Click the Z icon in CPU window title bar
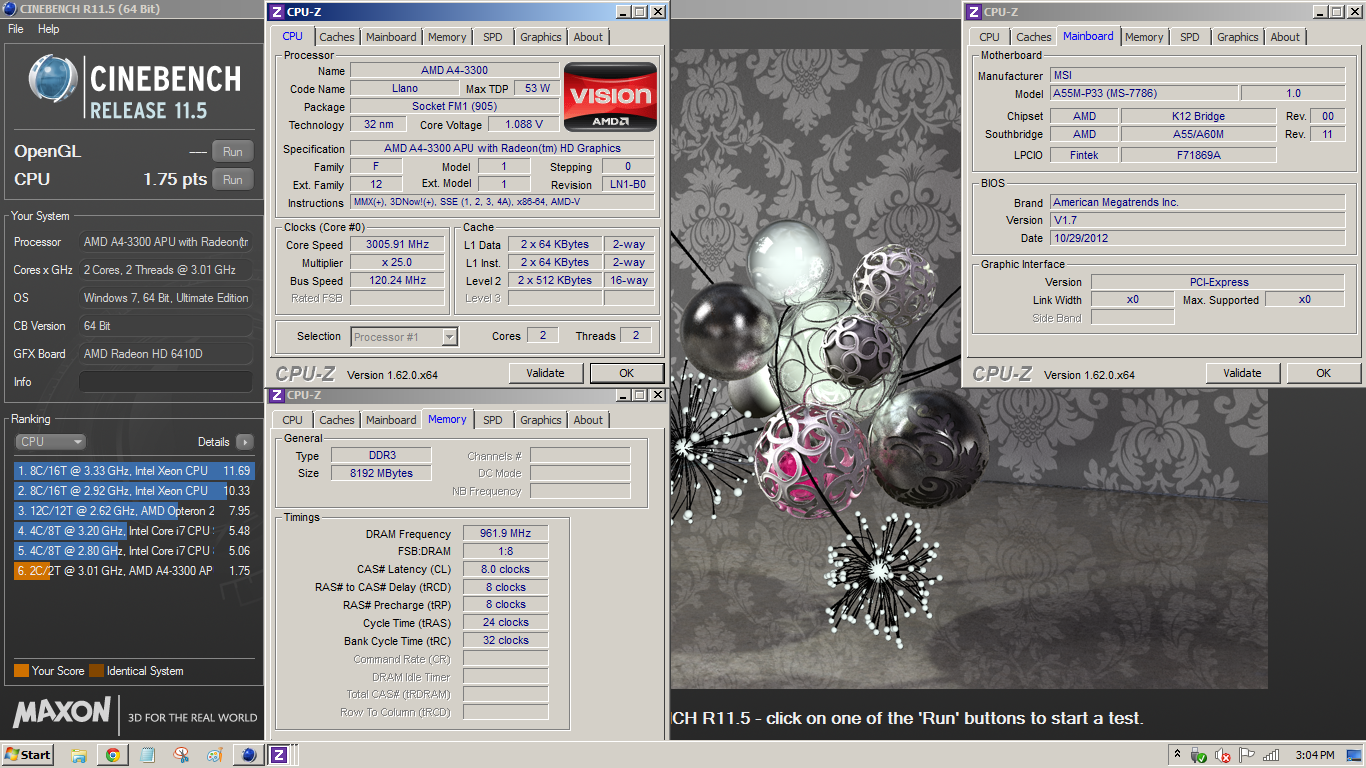Image resolution: width=1366 pixels, height=768 pixels. [277, 12]
